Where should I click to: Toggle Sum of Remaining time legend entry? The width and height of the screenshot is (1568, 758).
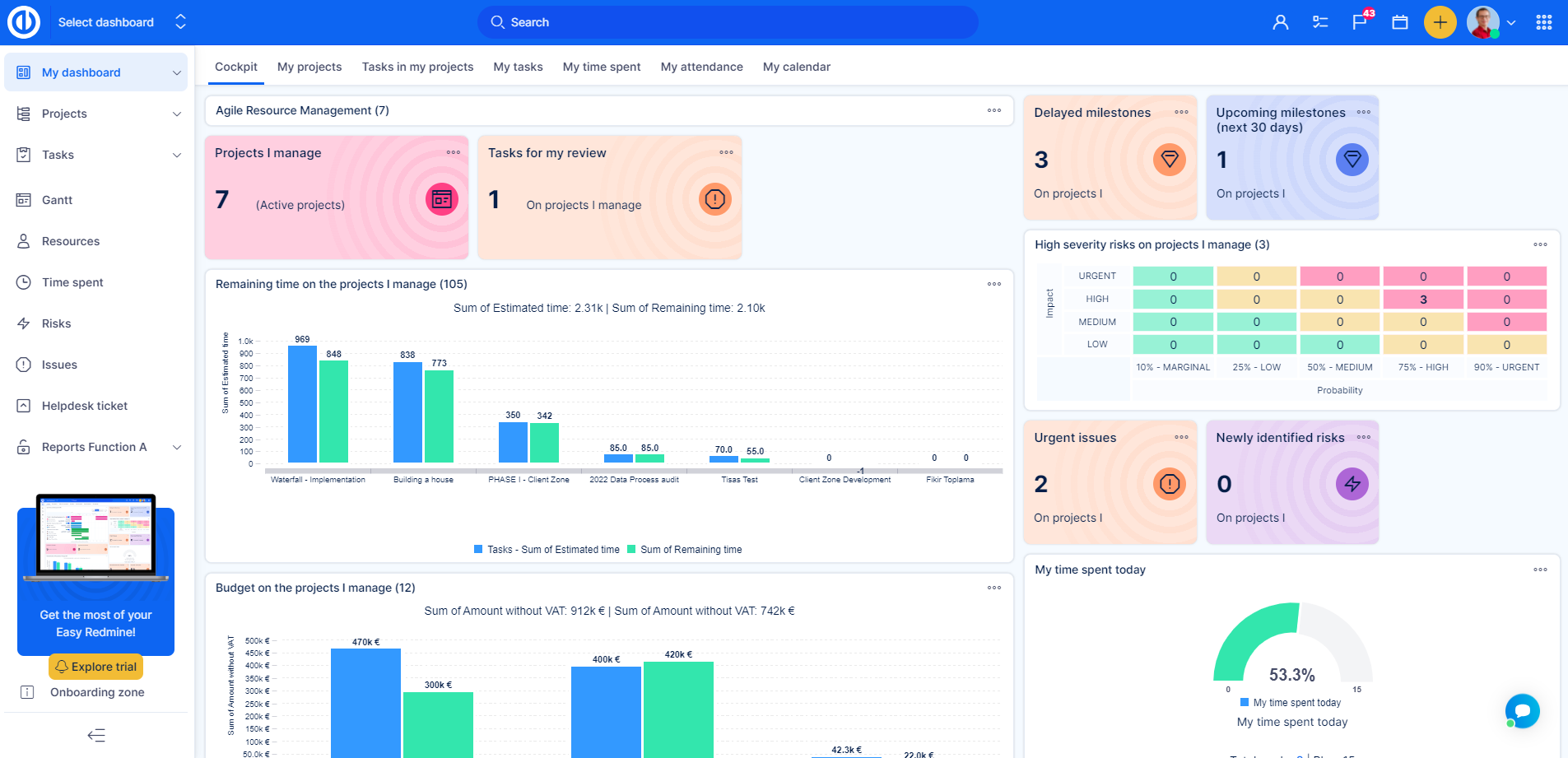(685, 549)
